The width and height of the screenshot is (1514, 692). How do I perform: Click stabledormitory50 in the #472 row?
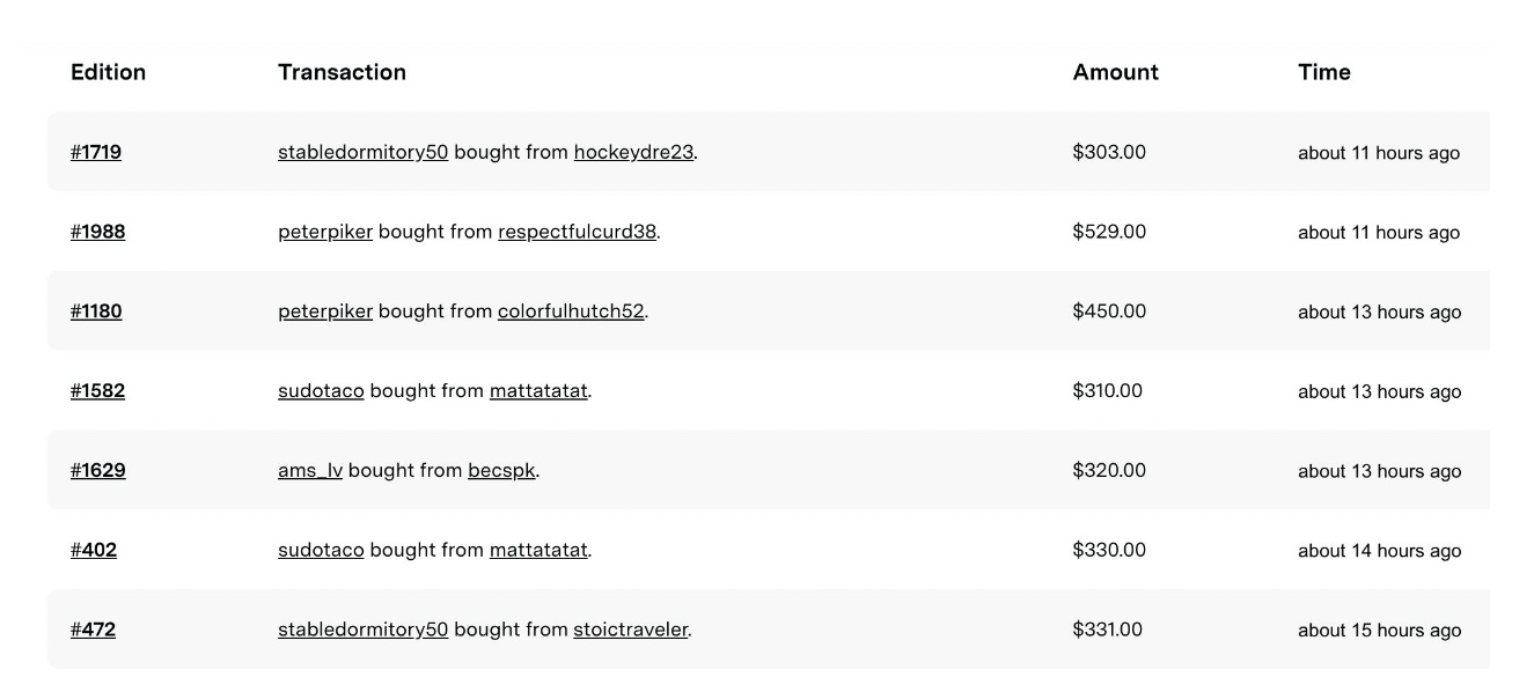coord(363,630)
